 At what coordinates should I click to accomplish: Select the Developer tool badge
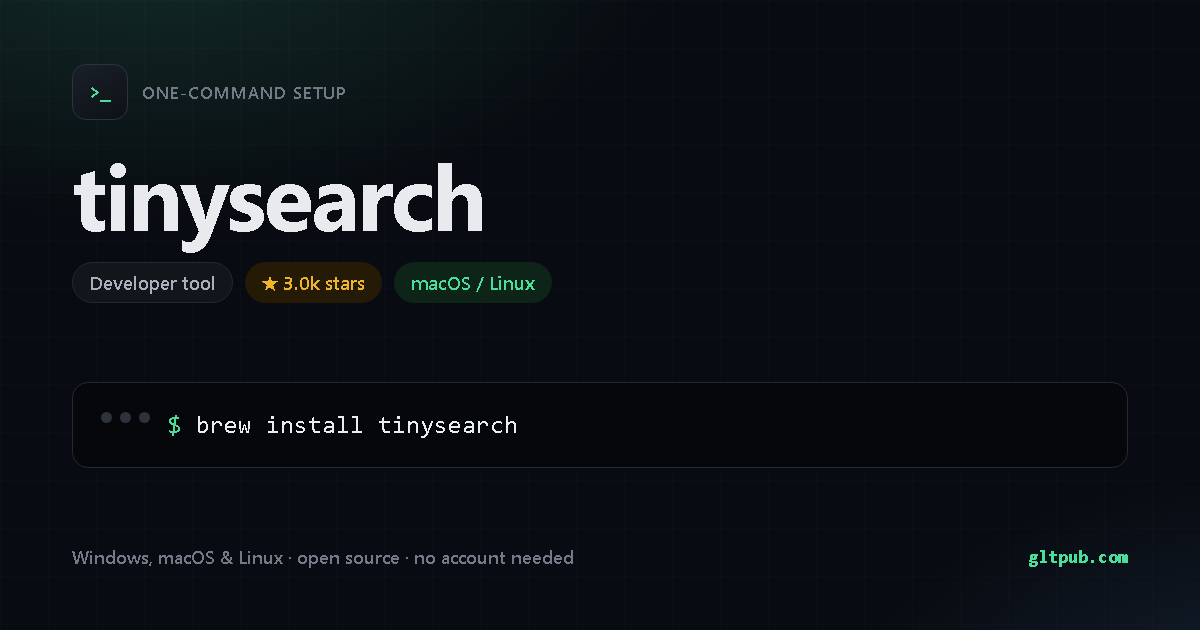[152, 283]
